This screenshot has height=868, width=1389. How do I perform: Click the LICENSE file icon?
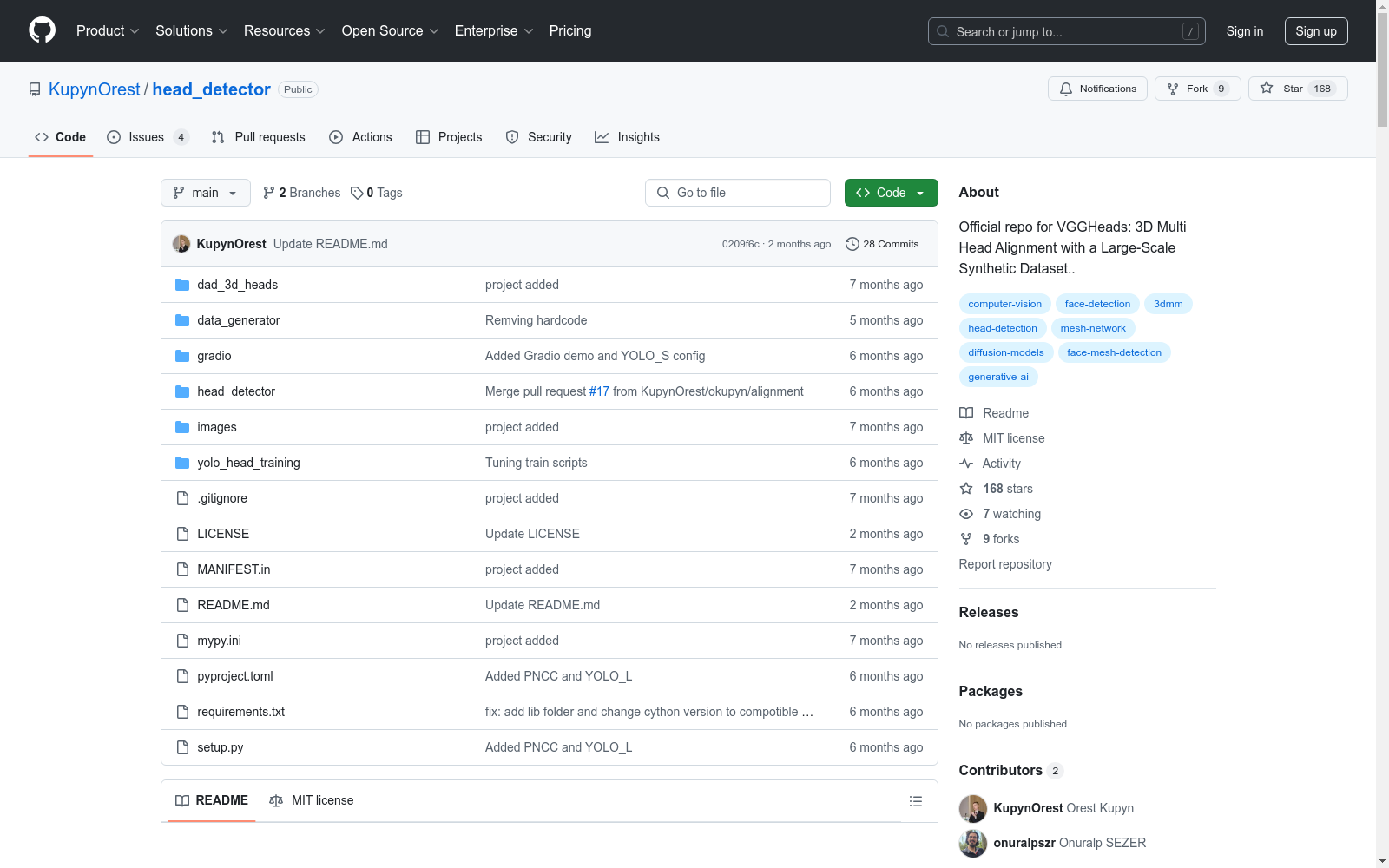[x=182, y=534]
